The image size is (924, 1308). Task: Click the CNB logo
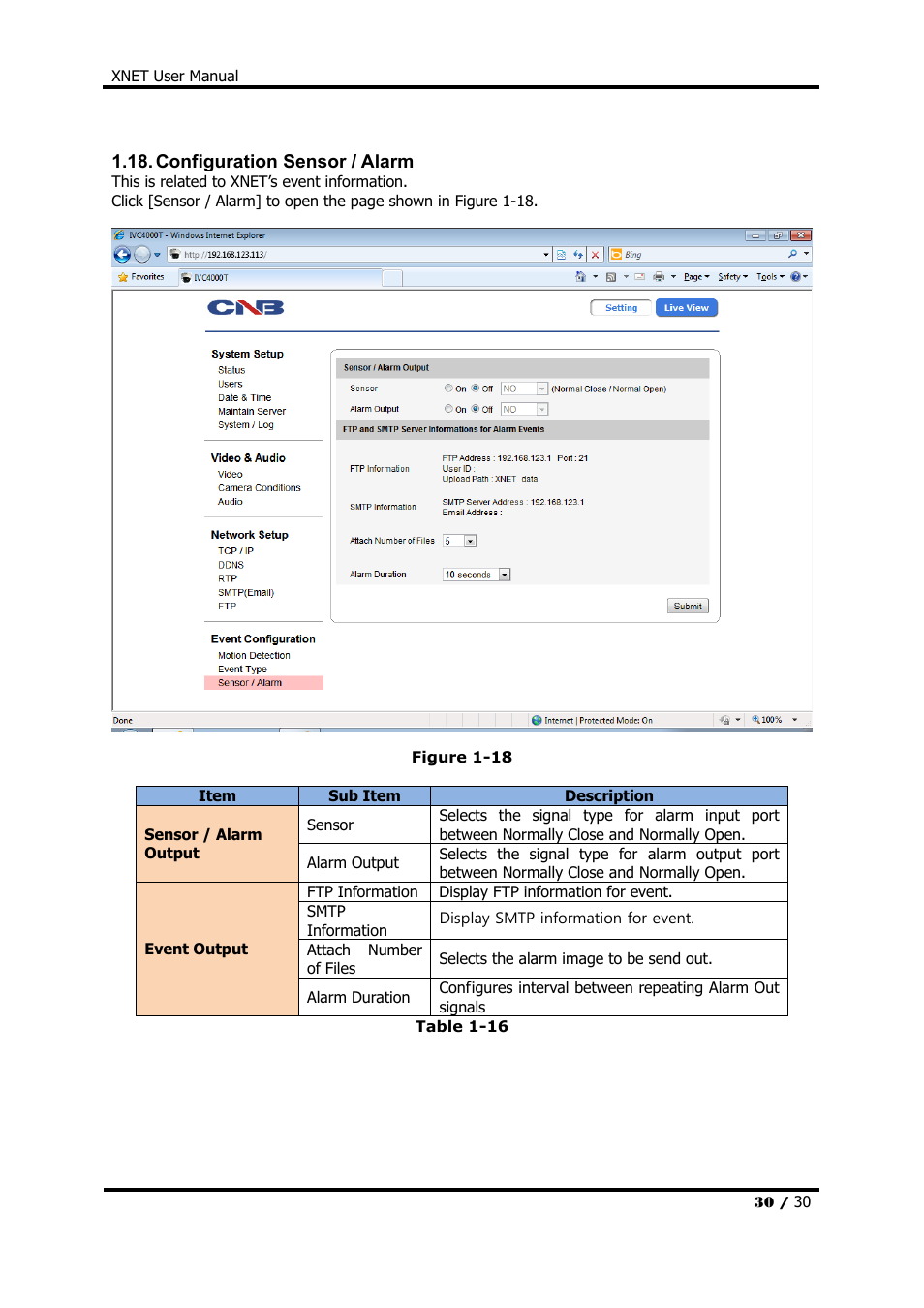pos(246,308)
